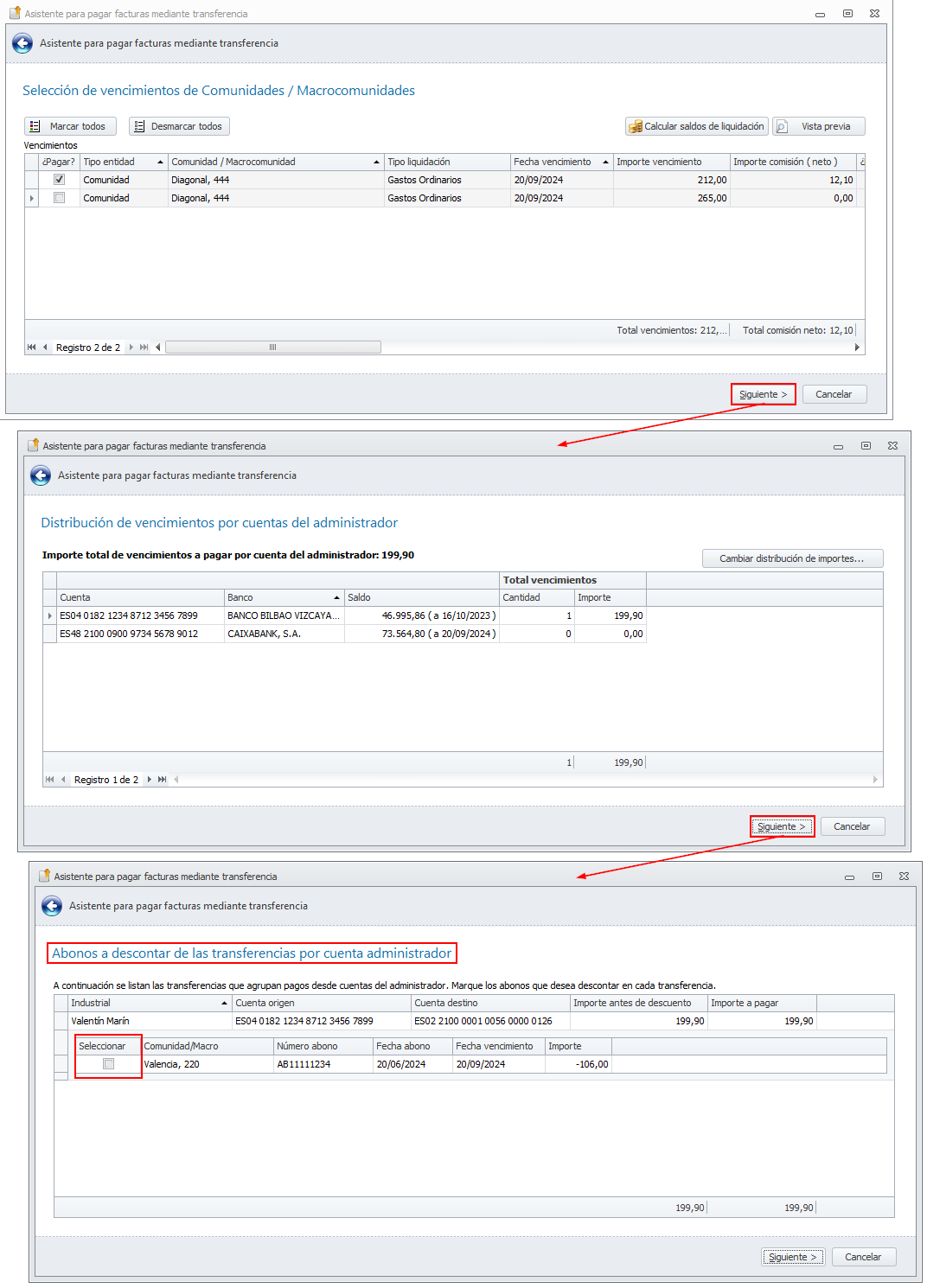
Task: Click the ¿Pagar? column header
Action: tap(59, 162)
